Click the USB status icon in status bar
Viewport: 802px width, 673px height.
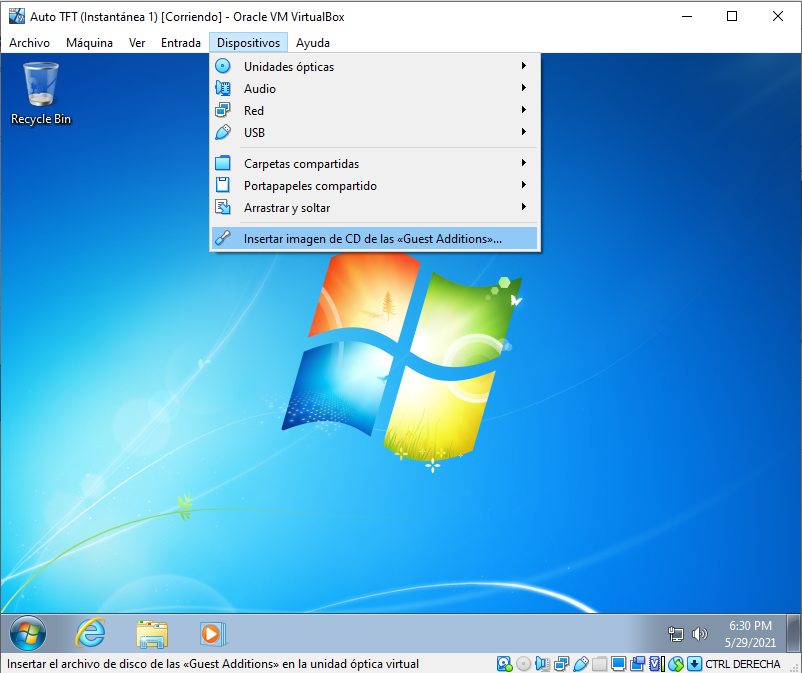point(581,664)
